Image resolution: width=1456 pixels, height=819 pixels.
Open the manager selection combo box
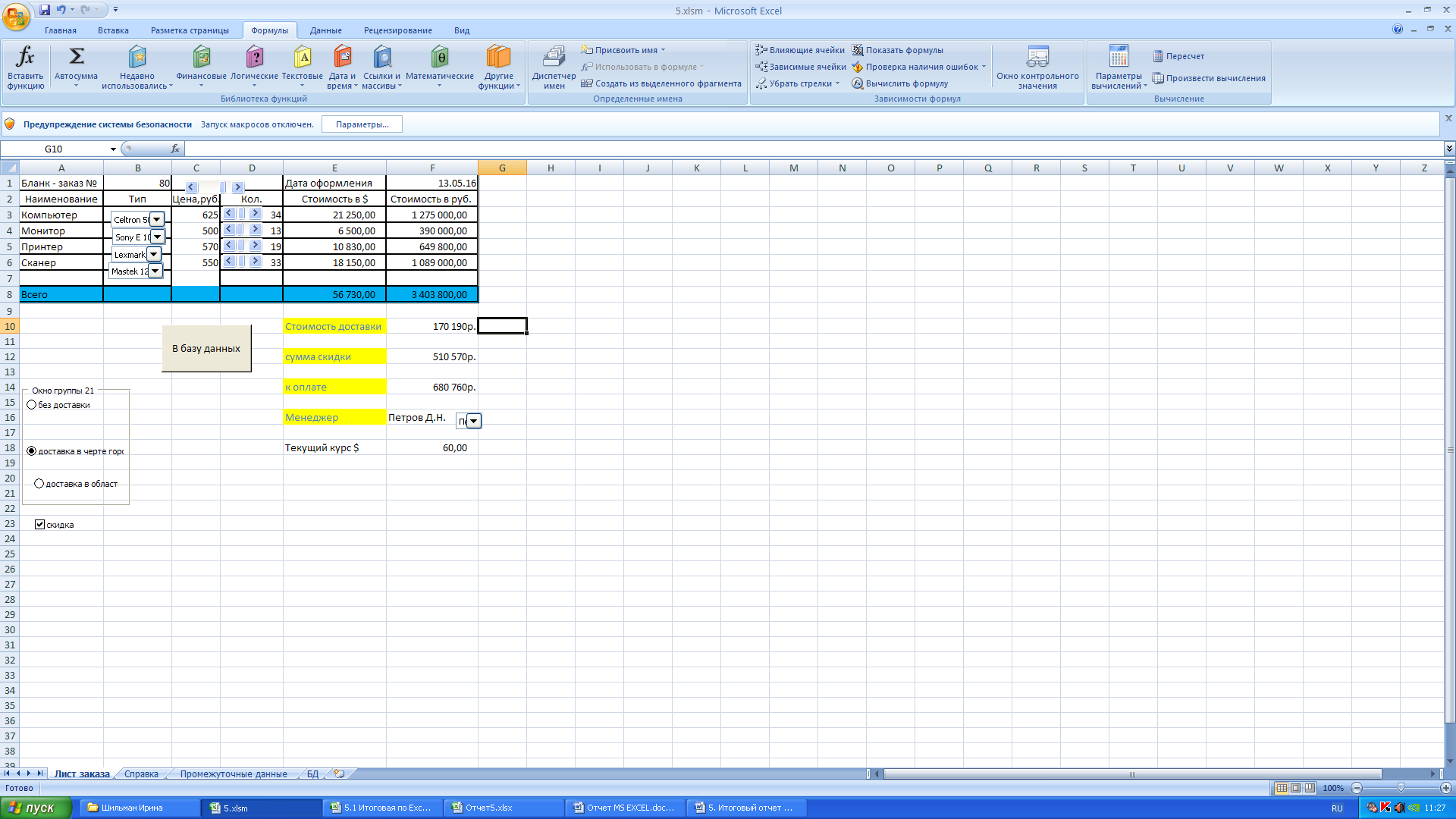click(473, 421)
